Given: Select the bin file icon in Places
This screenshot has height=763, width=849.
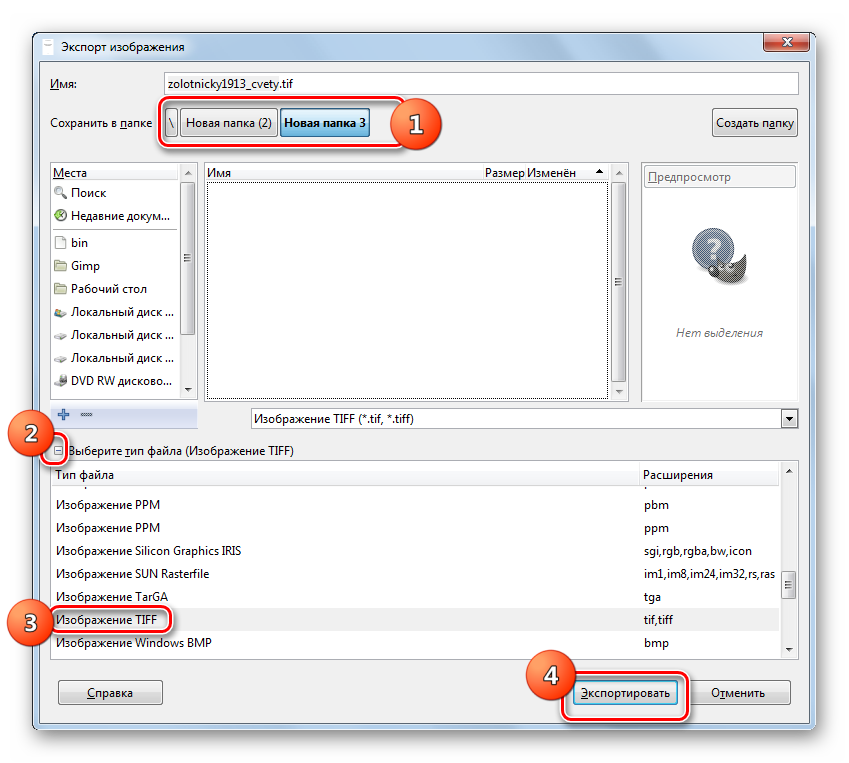Looking at the screenshot, I should point(61,243).
